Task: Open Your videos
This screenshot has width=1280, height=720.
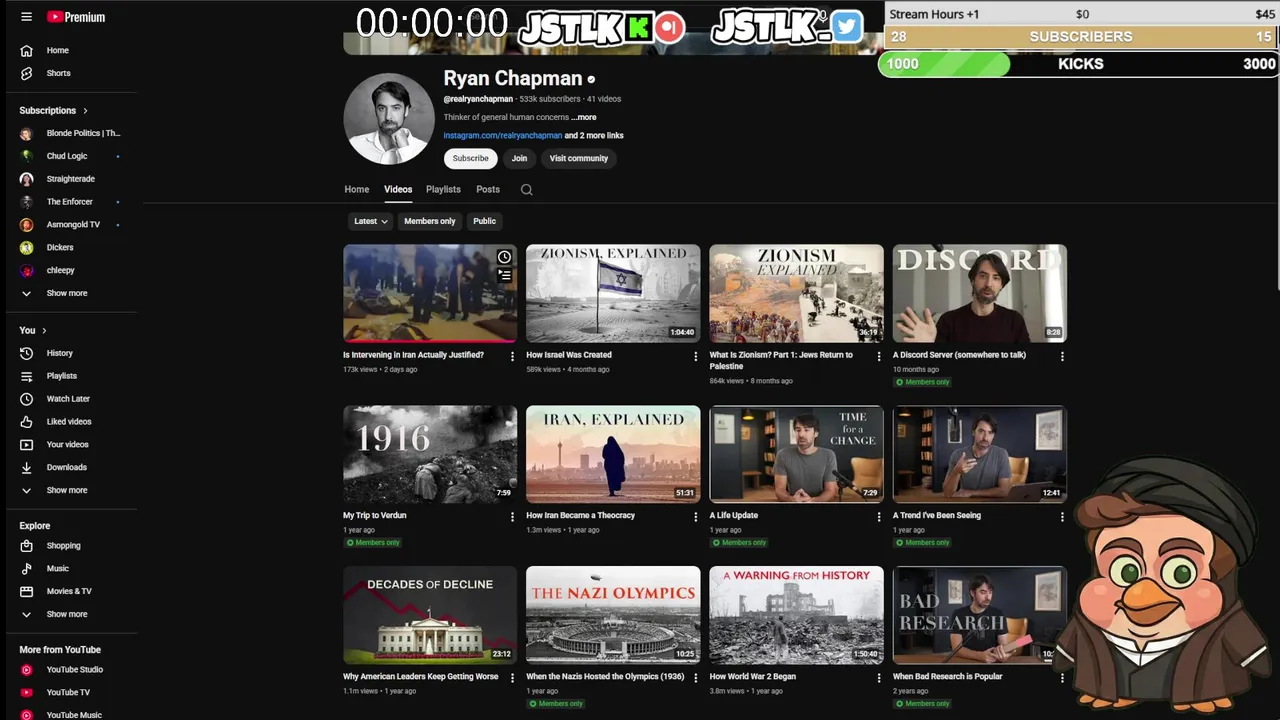Action: [x=69, y=444]
